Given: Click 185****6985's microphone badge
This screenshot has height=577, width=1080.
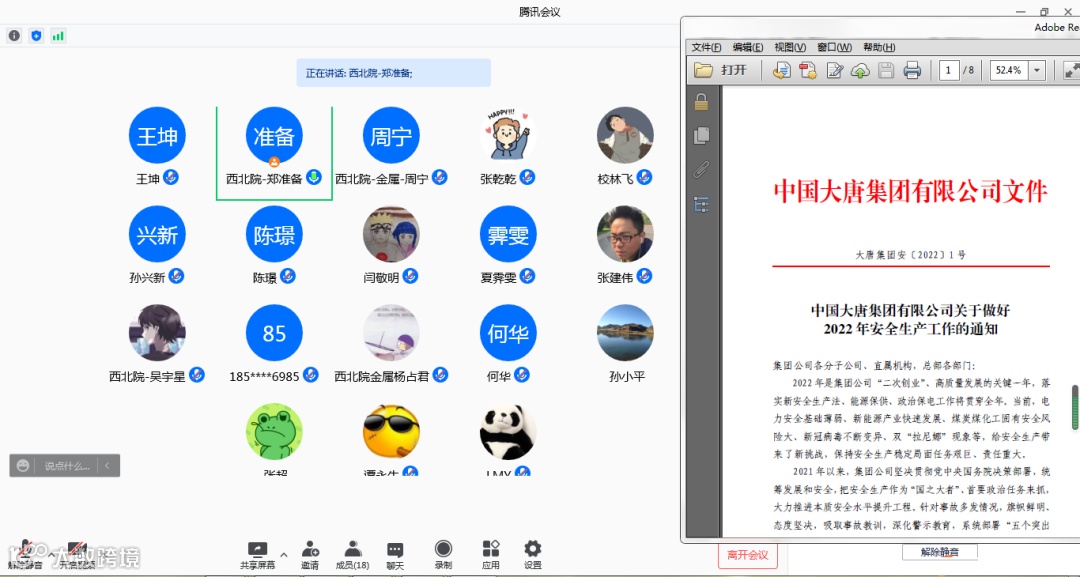Looking at the screenshot, I should click(311, 375).
